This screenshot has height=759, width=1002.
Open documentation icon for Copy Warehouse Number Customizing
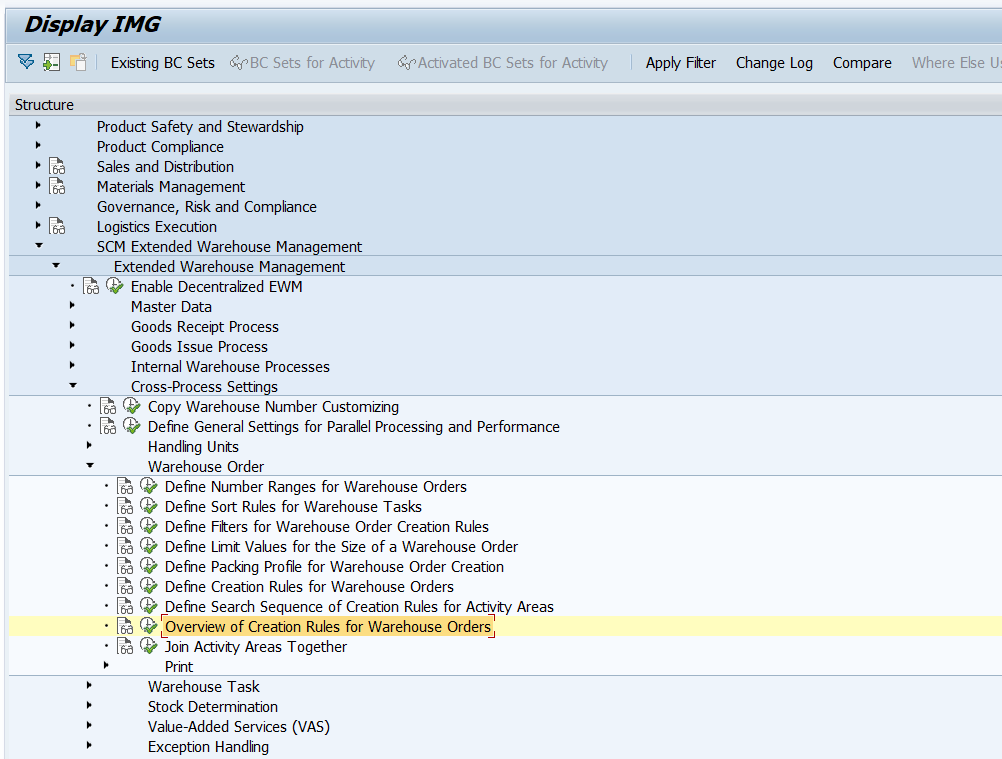click(x=108, y=407)
